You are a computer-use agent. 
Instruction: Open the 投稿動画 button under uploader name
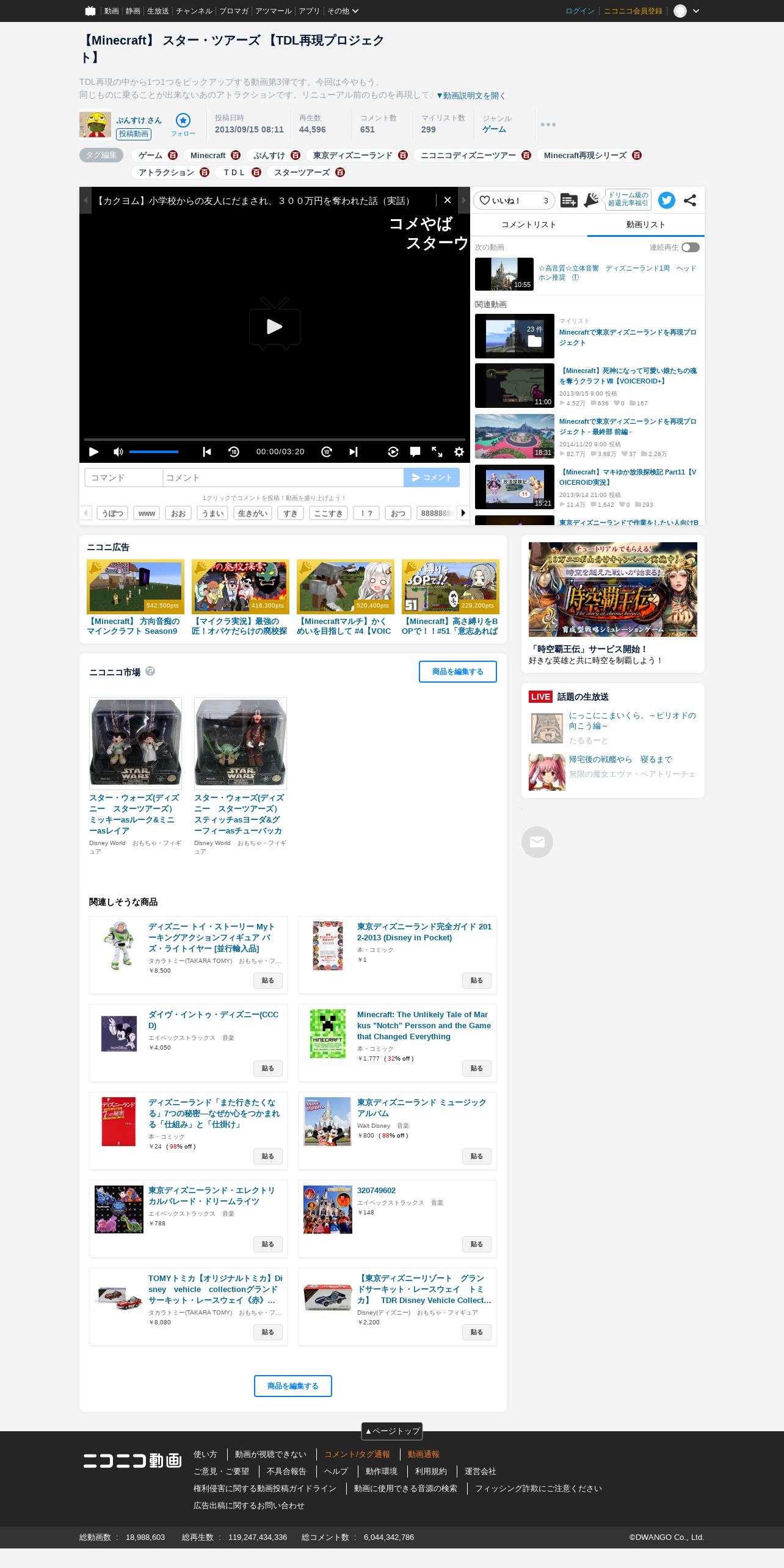tap(134, 134)
